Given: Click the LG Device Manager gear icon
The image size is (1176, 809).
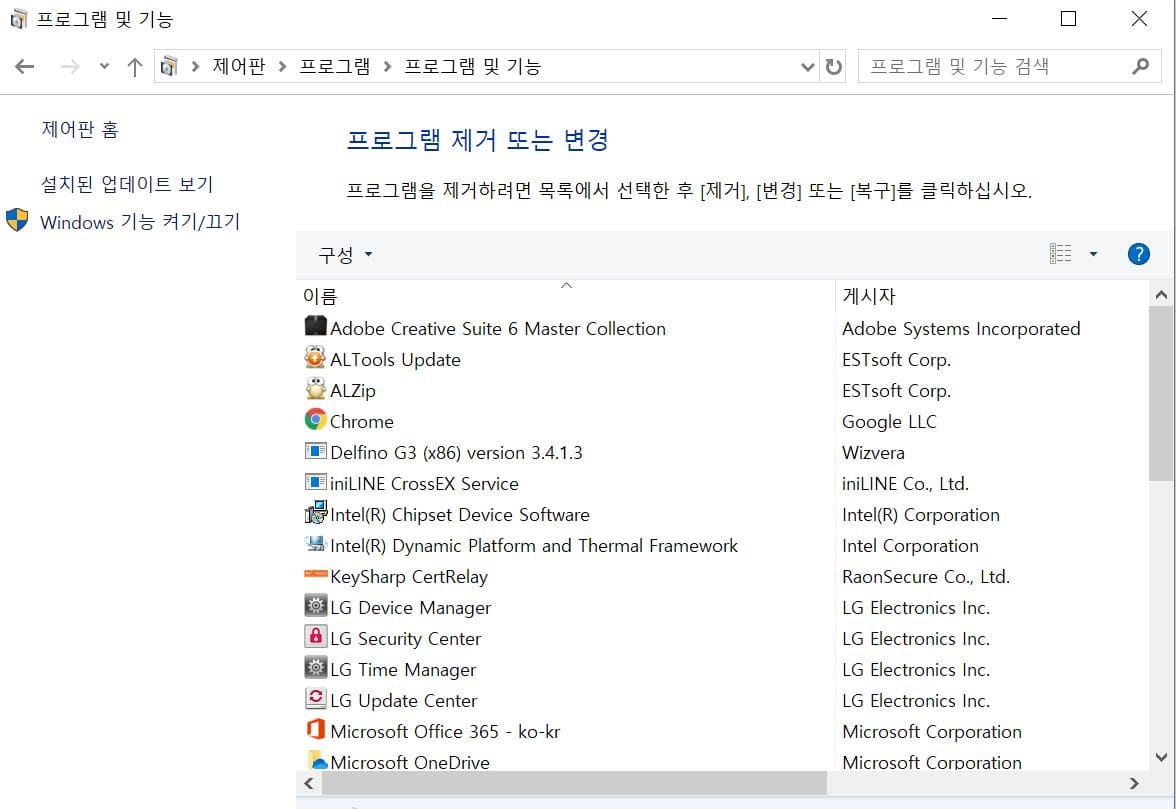Looking at the screenshot, I should pos(316,605).
